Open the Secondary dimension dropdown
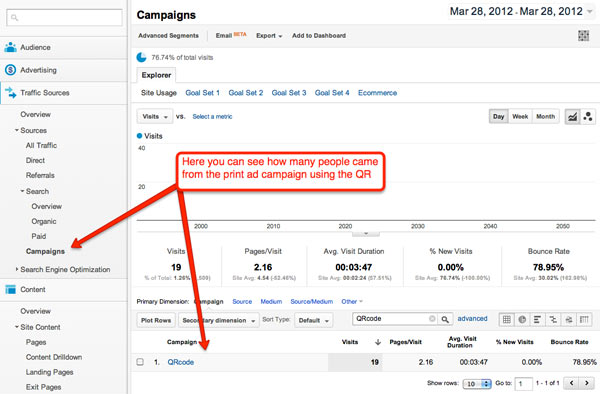The width and height of the screenshot is (600, 394). (219, 320)
